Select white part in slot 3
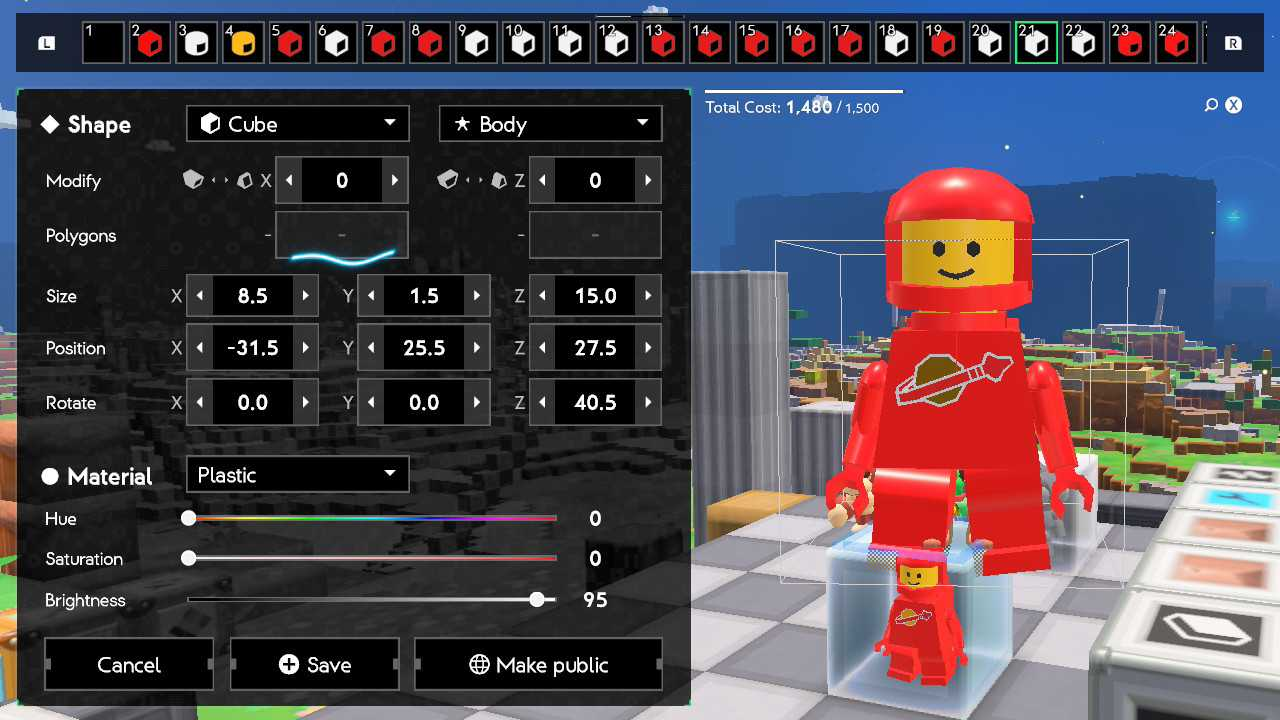 (197, 43)
